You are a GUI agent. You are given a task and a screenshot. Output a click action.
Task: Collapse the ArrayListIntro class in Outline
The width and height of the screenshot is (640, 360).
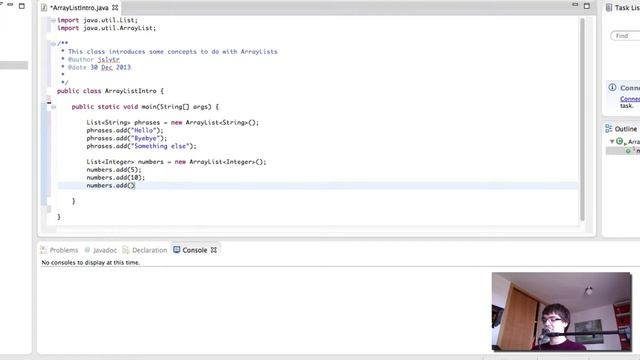pyautogui.click(x=612, y=141)
